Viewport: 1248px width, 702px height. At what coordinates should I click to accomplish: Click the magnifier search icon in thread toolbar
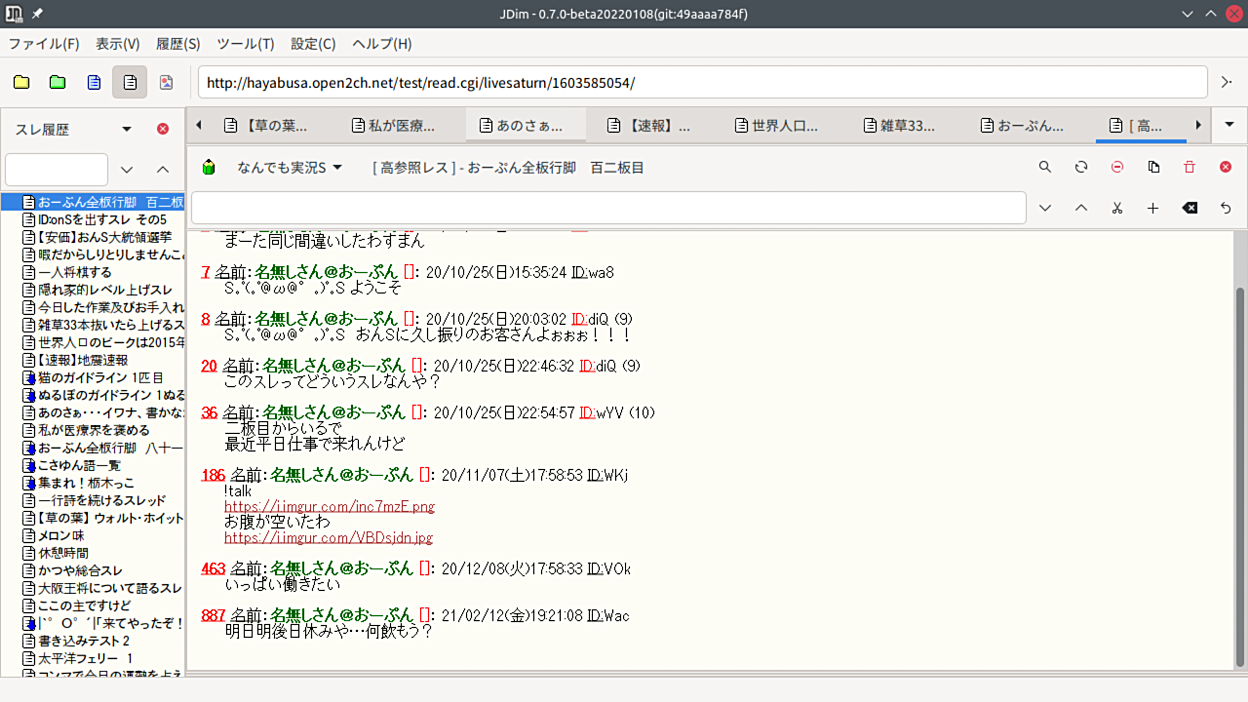pos(1045,167)
